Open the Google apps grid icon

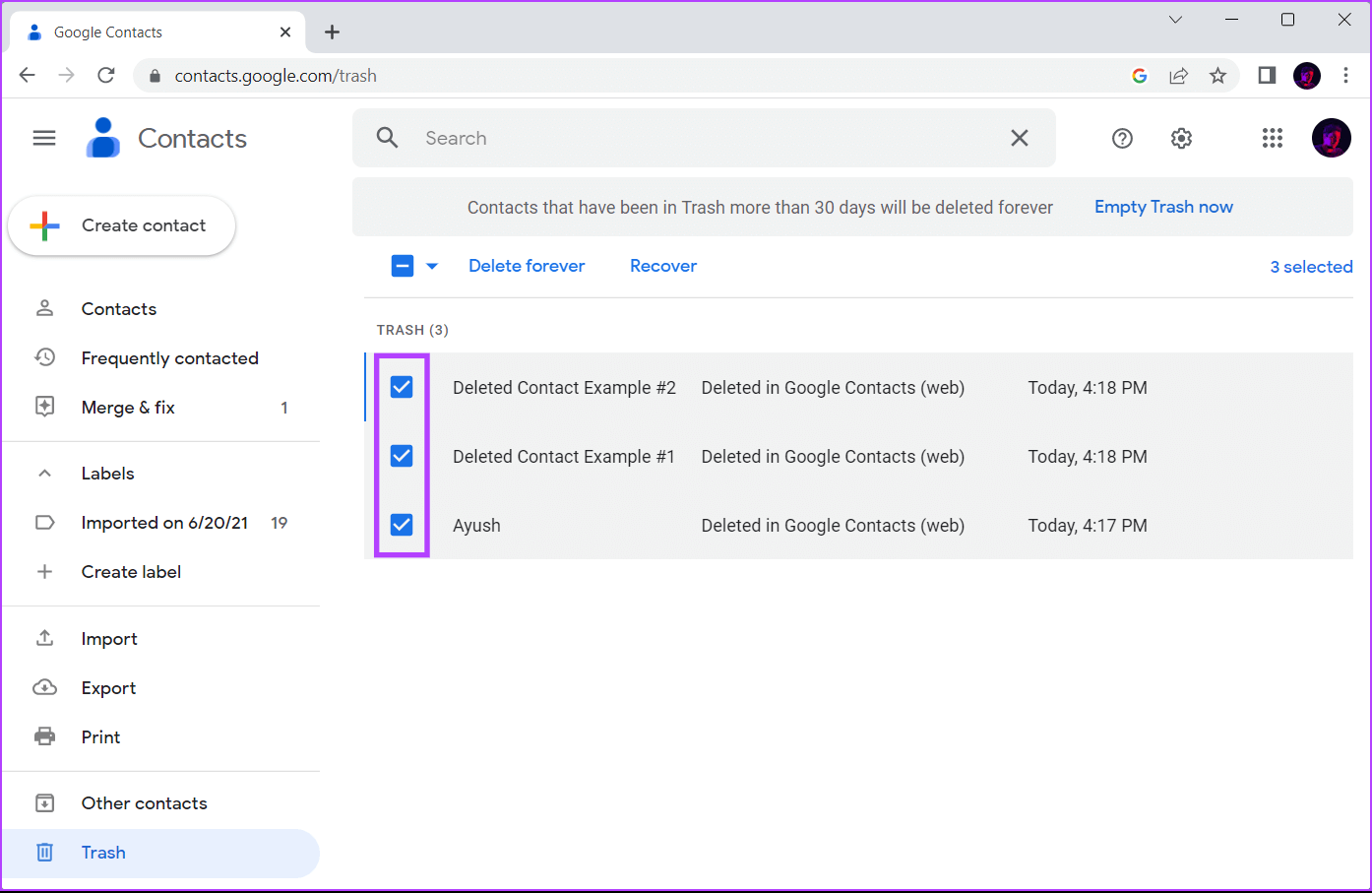1272,139
